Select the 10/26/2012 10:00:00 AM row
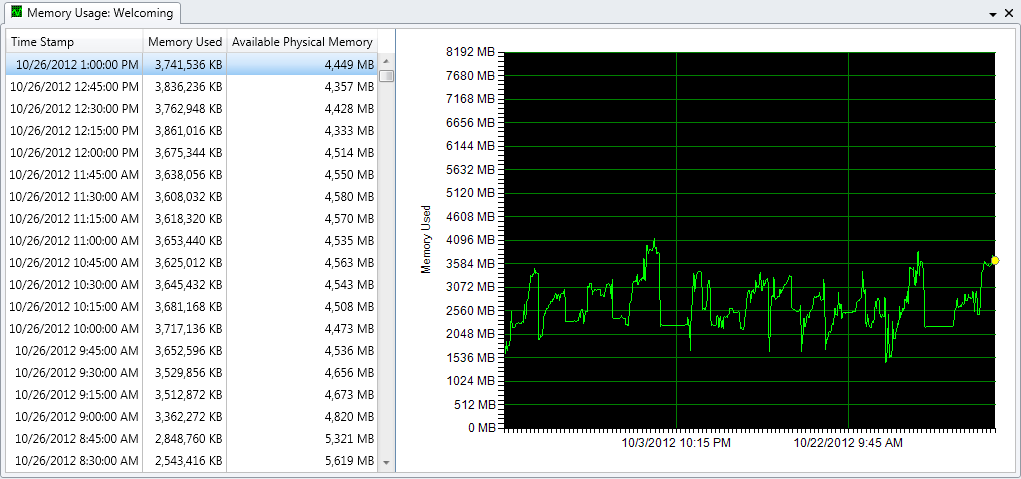Image resolution: width=1021 pixels, height=479 pixels. tap(76, 328)
